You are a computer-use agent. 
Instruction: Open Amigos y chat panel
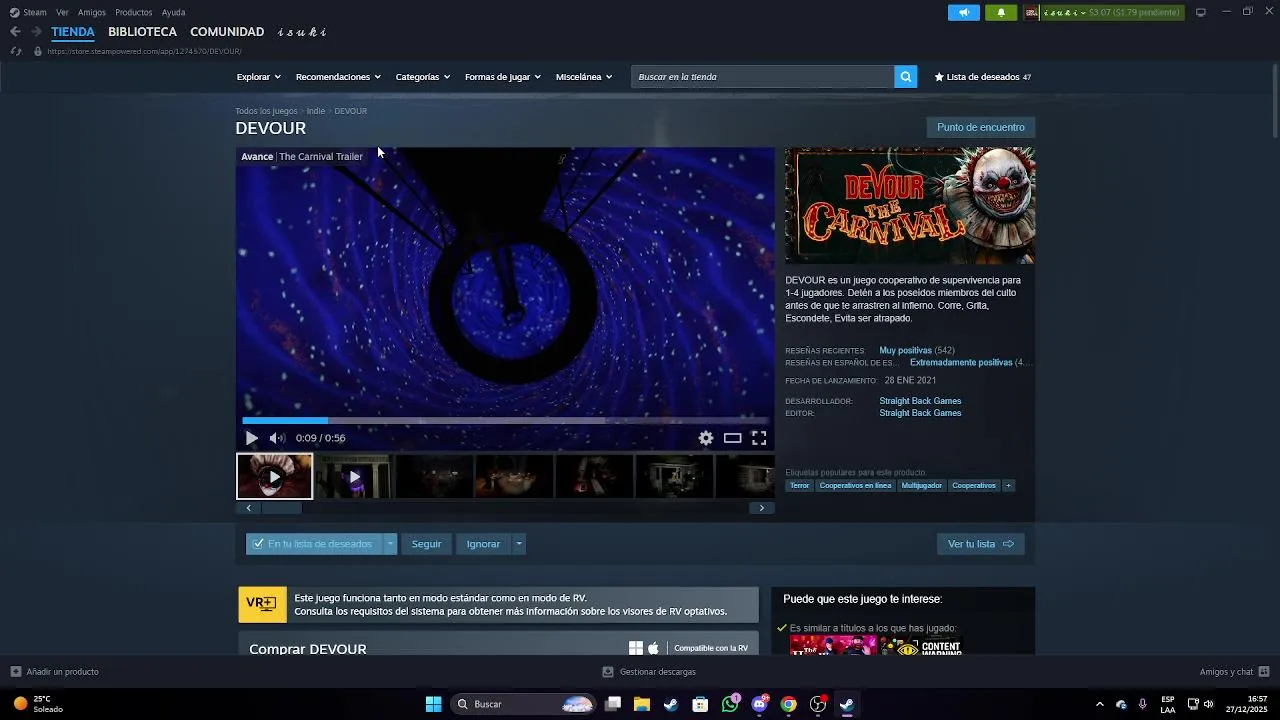(1234, 672)
